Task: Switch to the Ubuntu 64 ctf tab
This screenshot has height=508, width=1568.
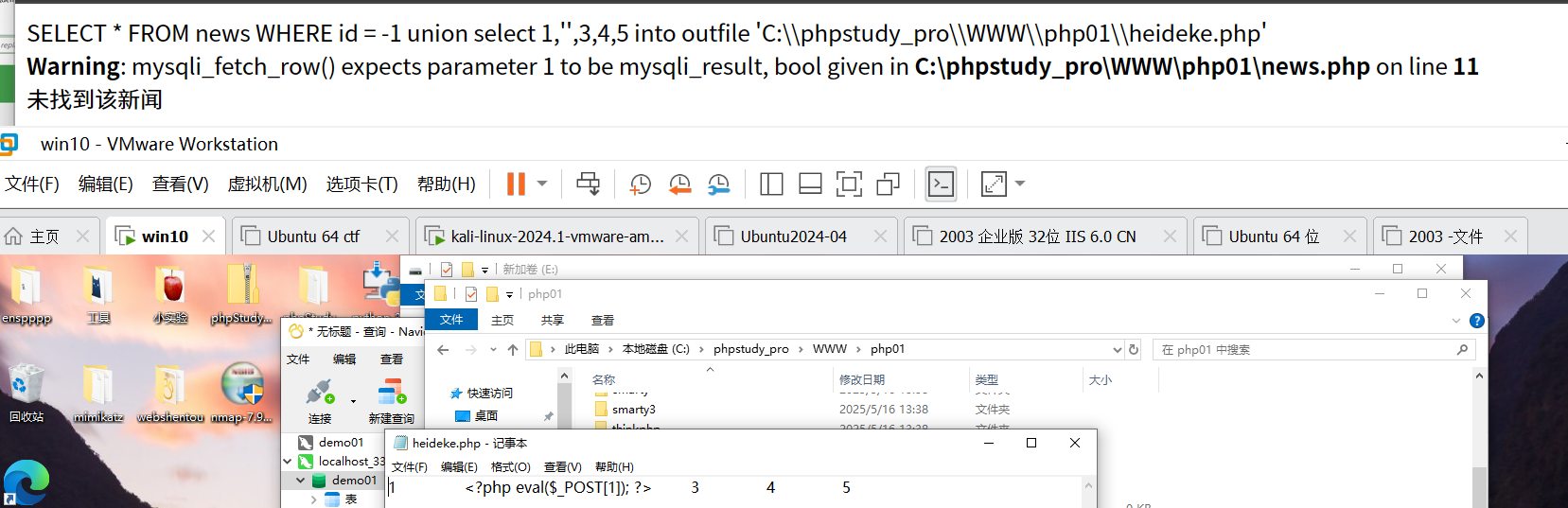Action: pos(313,236)
